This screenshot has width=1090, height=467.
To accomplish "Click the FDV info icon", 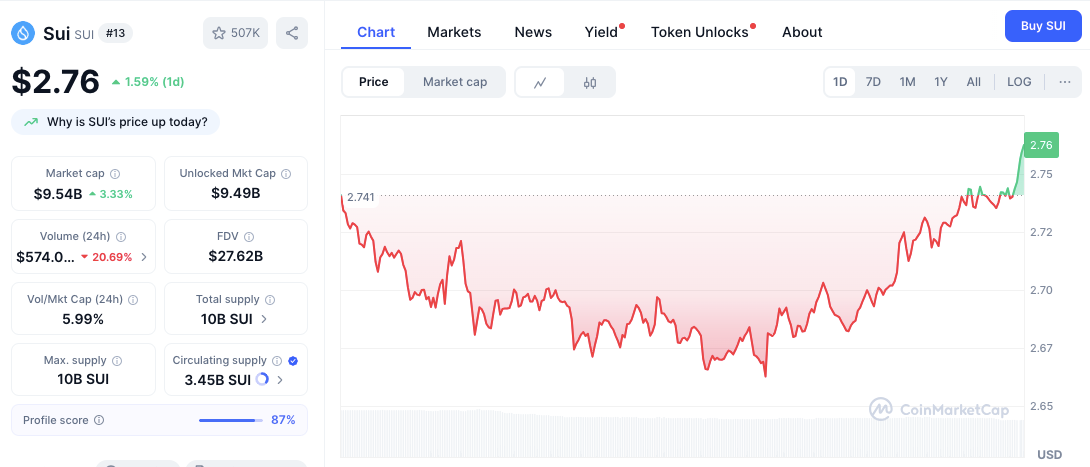I will pyautogui.click(x=249, y=237).
